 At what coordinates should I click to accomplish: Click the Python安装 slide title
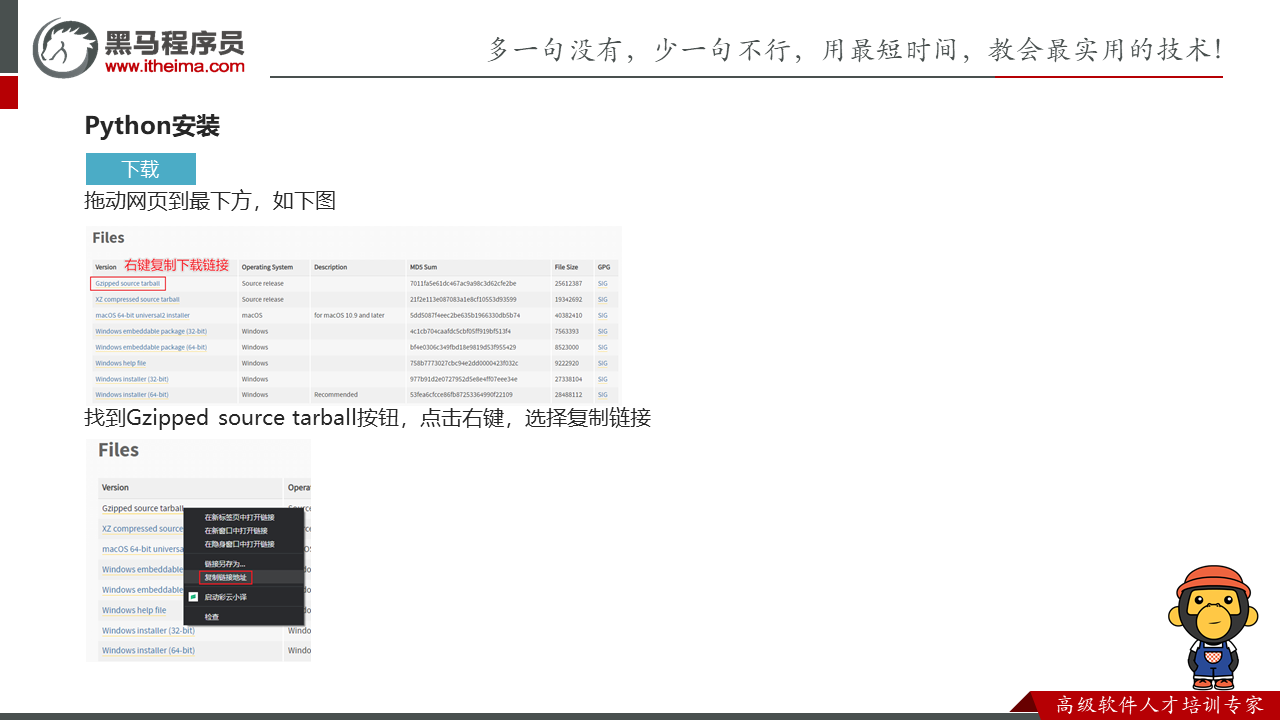pos(152,126)
